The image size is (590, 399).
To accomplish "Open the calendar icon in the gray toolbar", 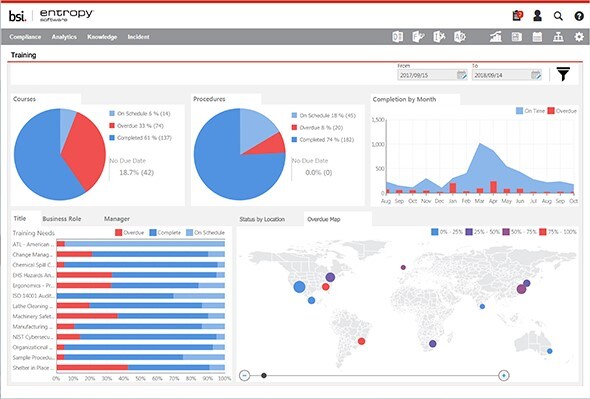I will click(x=537, y=37).
